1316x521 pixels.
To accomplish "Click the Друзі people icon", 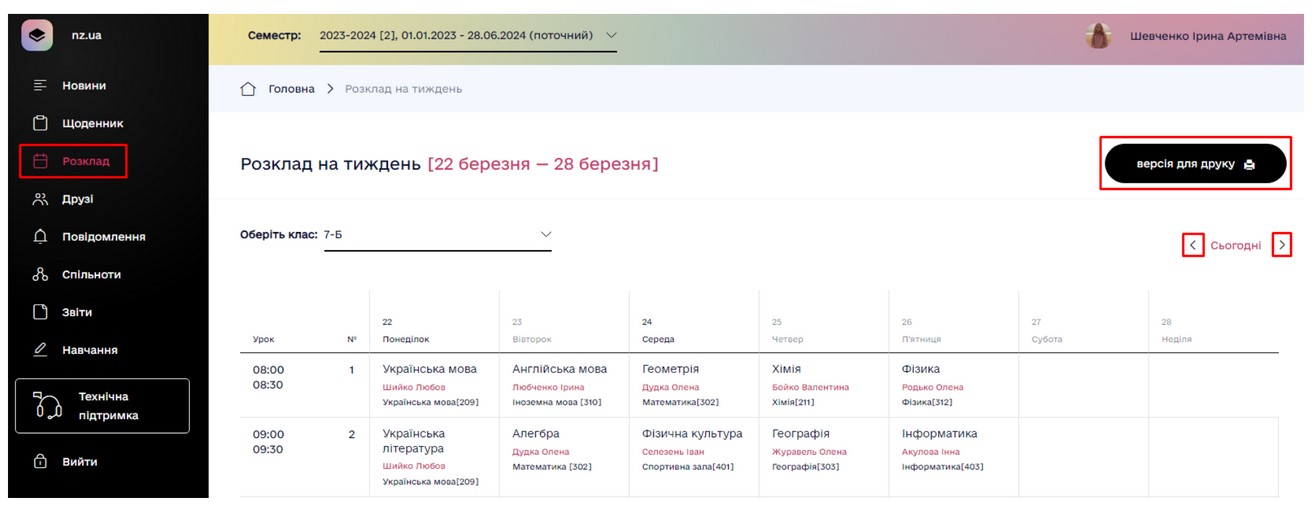I will click(40, 199).
